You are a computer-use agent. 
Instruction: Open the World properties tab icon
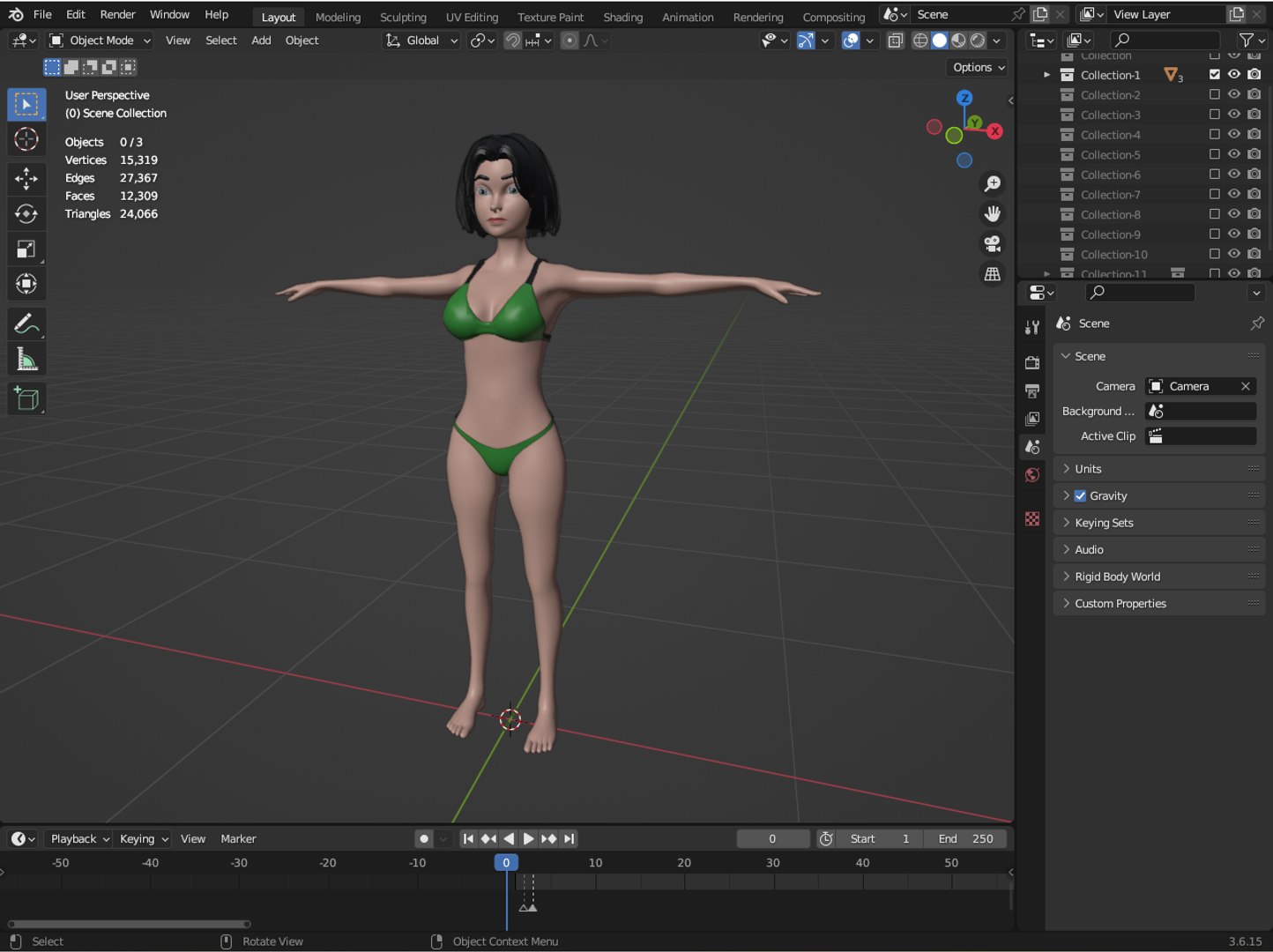coord(1032,475)
